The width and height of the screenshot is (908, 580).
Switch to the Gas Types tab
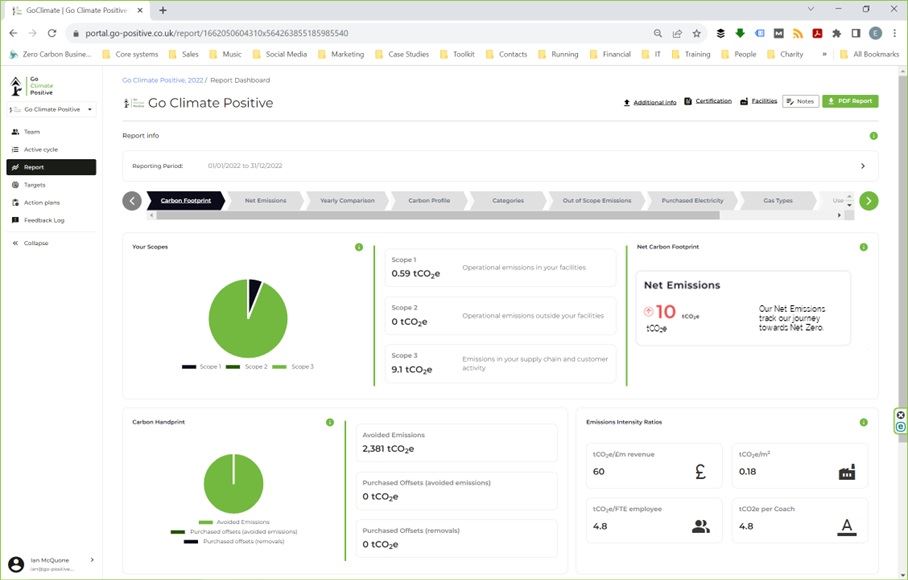(777, 201)
